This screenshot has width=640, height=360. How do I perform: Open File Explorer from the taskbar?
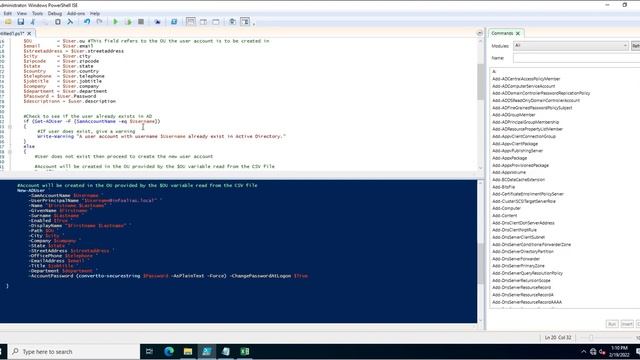point(188,351)
